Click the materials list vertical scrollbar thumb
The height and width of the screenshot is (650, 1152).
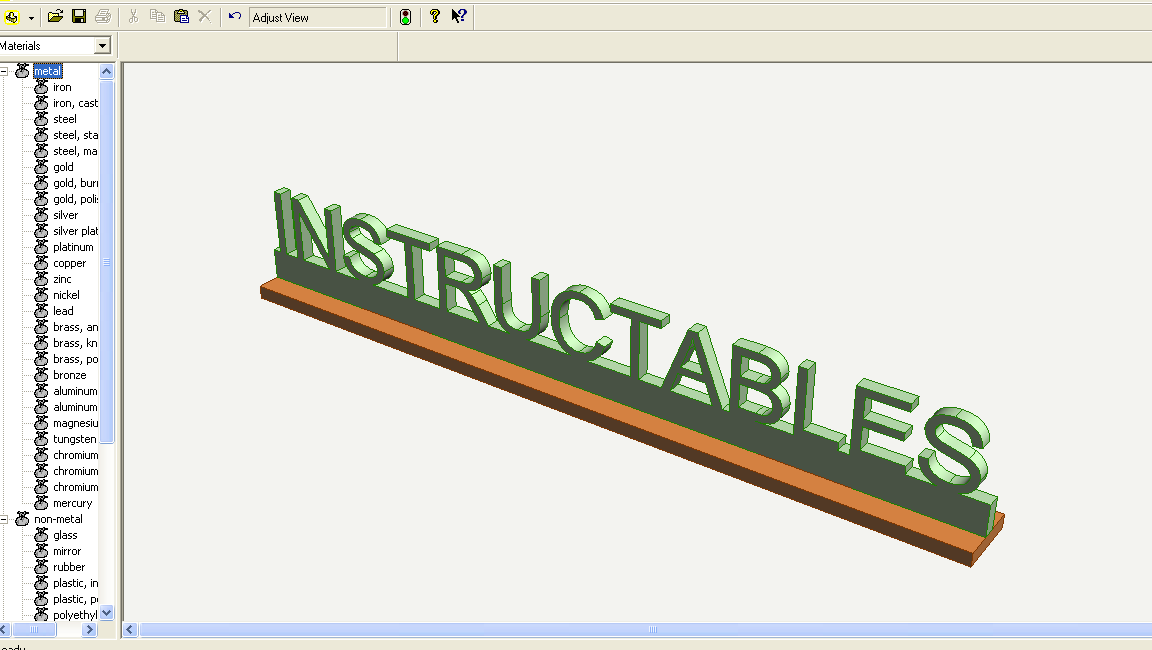(x=107, y=262)
